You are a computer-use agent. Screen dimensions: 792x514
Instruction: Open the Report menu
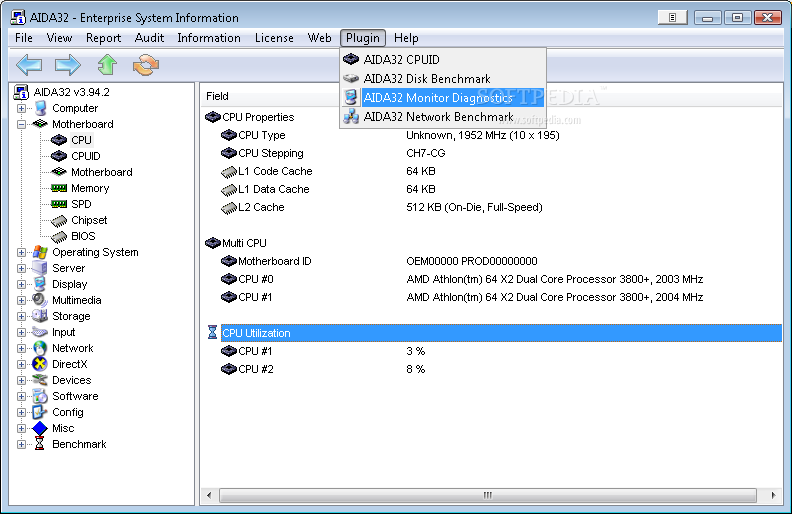tap(104, 38)
